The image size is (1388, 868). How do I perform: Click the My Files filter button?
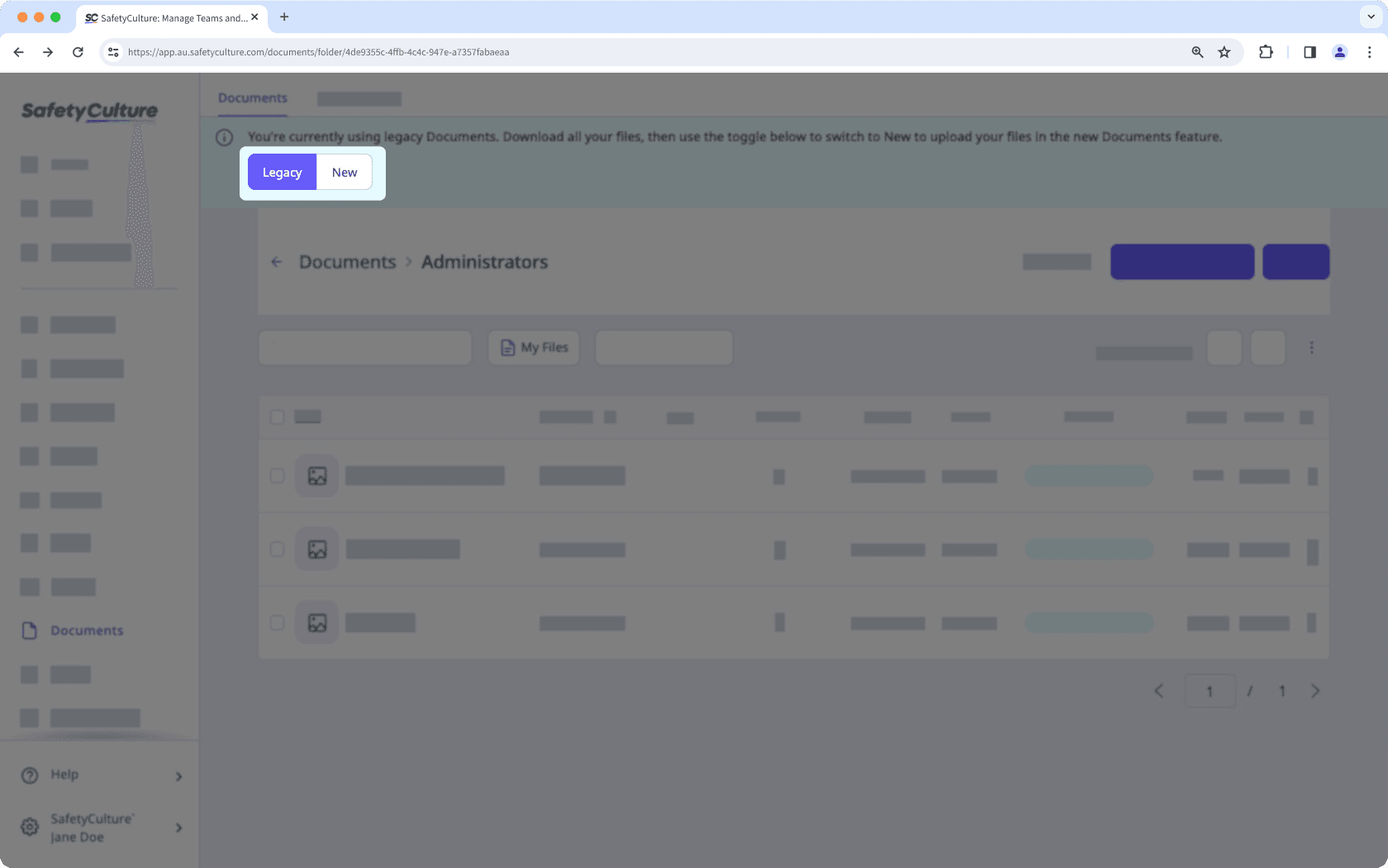[x=534, y=348]
